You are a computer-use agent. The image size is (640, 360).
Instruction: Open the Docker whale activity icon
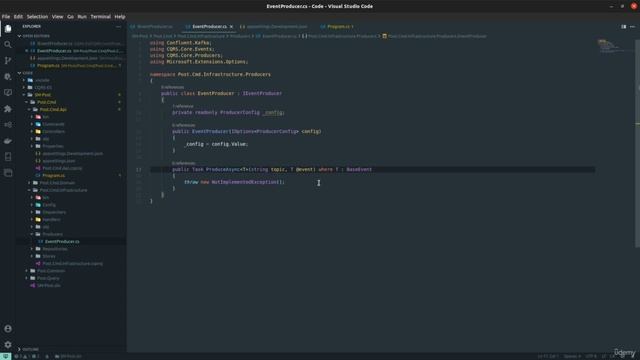[8, 141]
